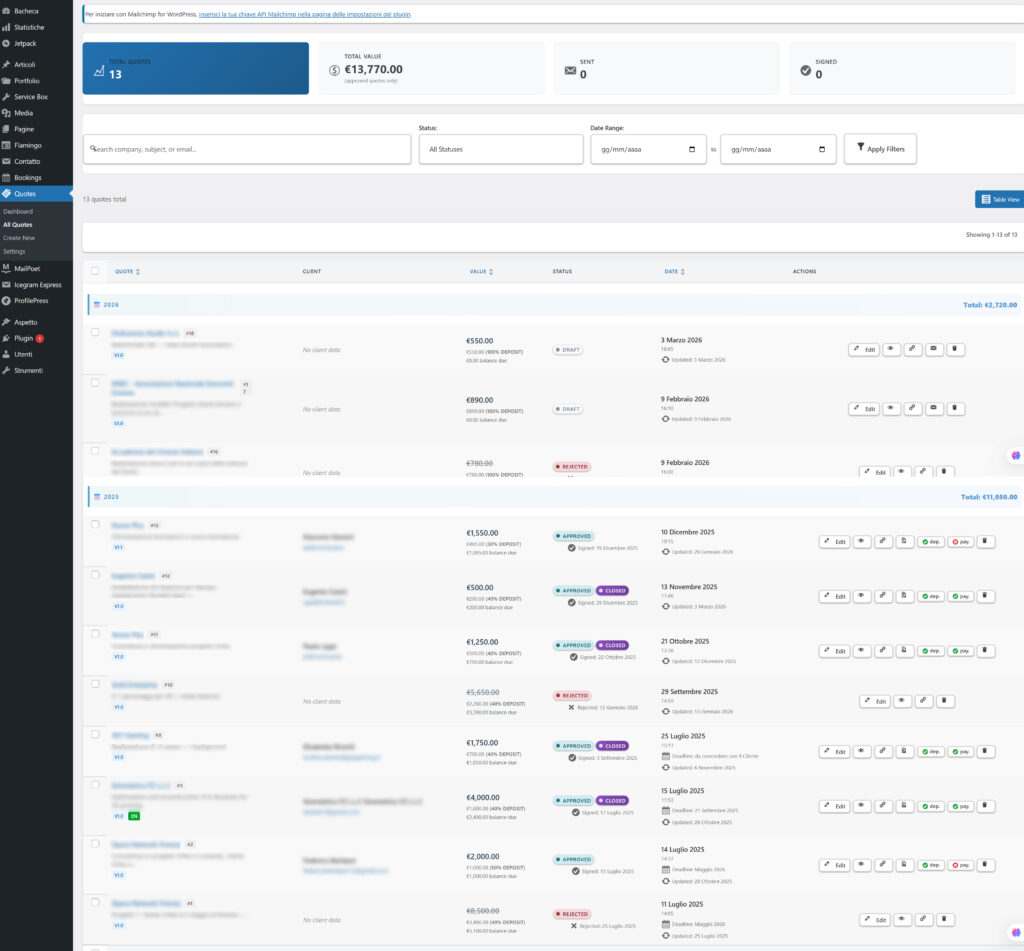Open document icon for 14 Luglio 2025 quote
Image resolution: width=1024 pixels, height=951 pixels.
tap(904, 865)
